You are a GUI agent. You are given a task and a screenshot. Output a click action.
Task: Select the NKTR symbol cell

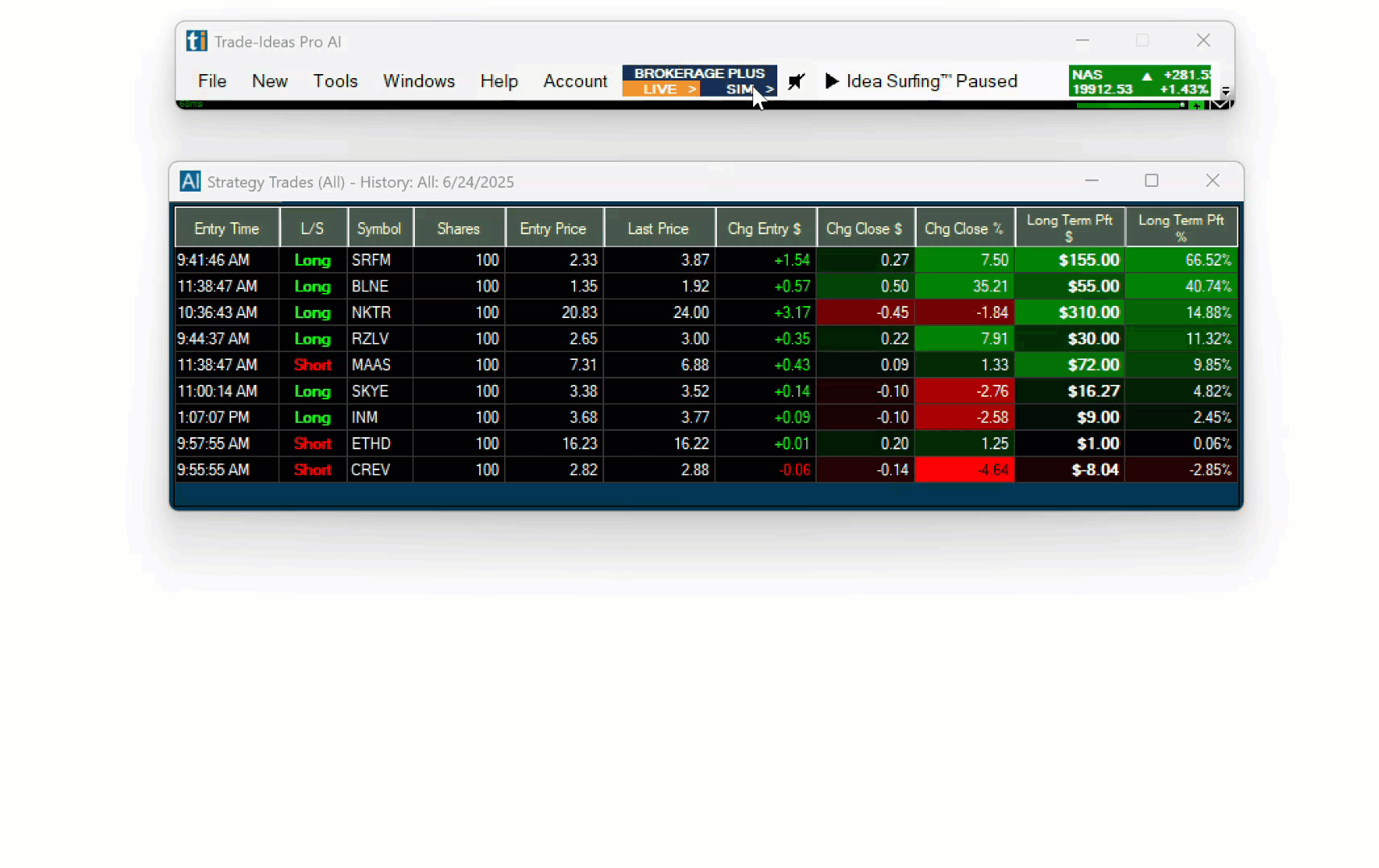click(x=379, y=312)
